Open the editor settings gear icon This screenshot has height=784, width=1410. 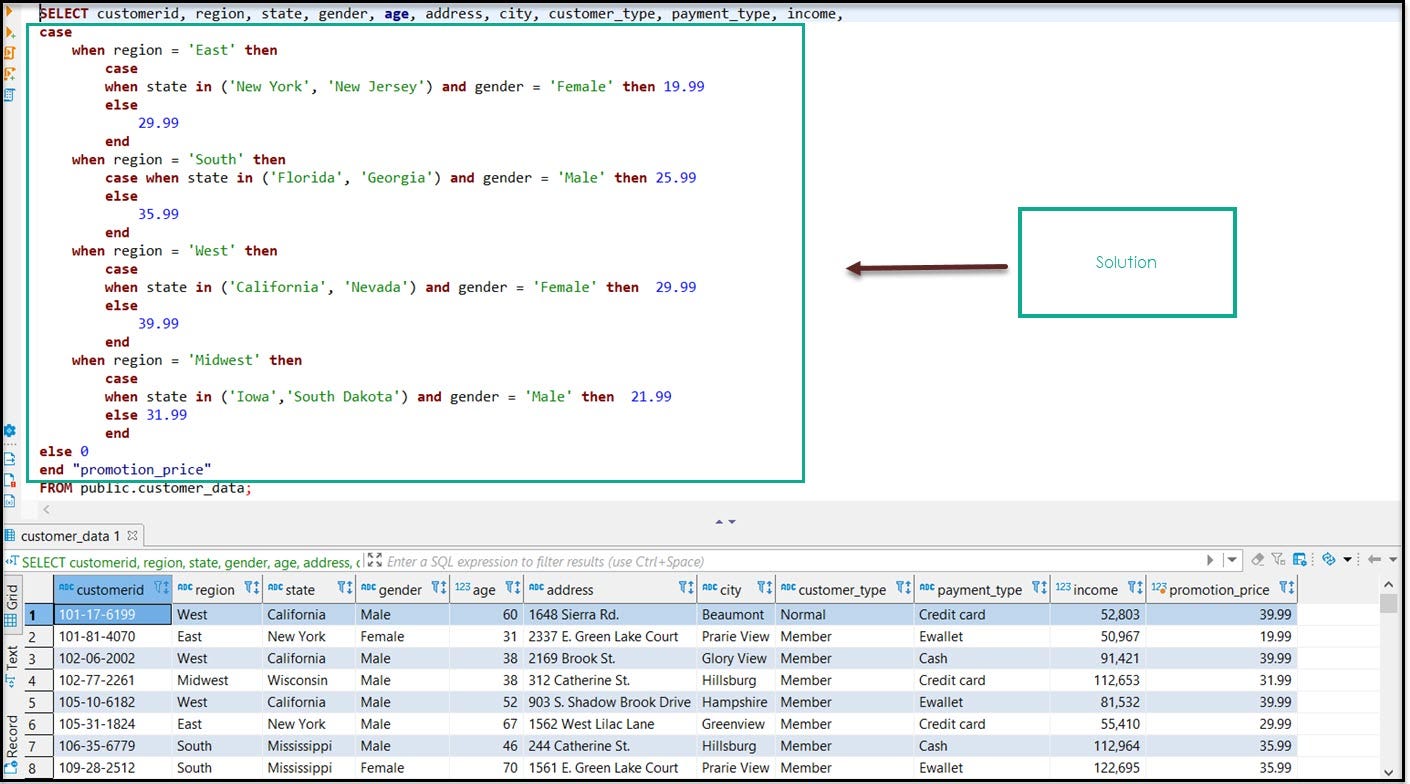(10, 431)
